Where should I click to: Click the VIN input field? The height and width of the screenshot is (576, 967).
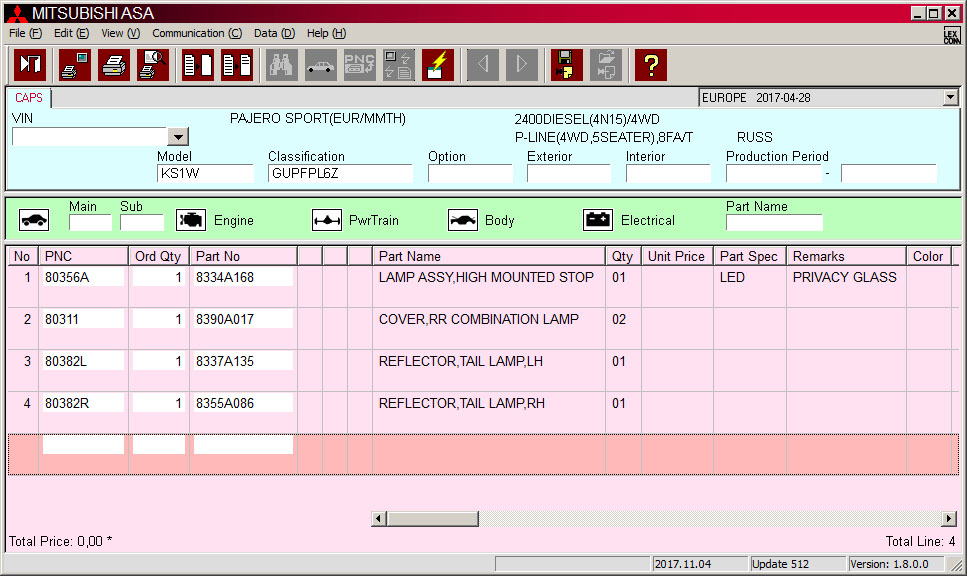click(x=90, y=136)
